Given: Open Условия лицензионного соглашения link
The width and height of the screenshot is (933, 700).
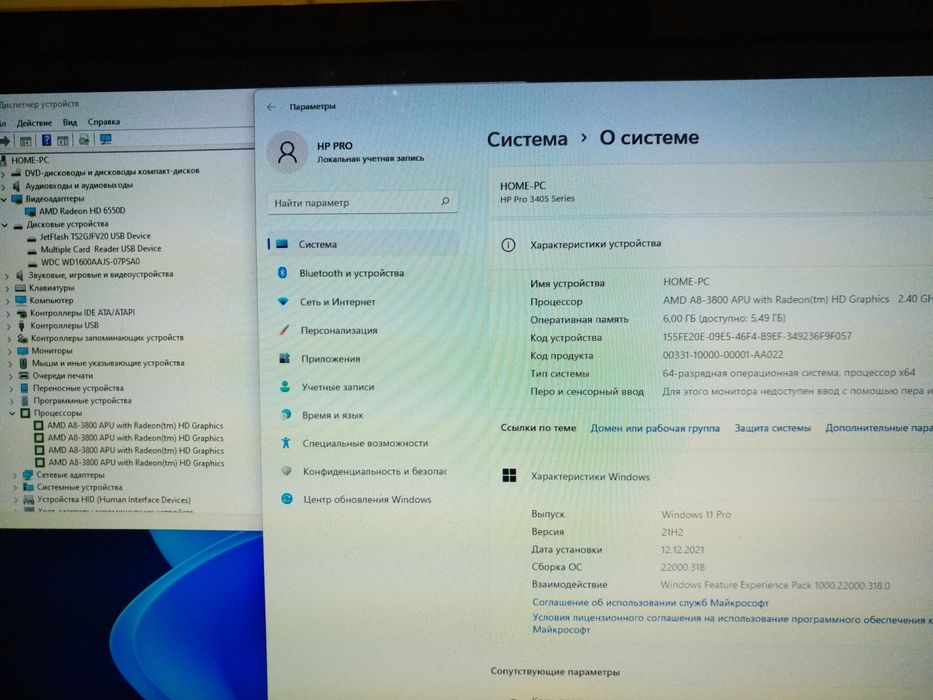Looking at the screenshot, I should click(732, 624).
